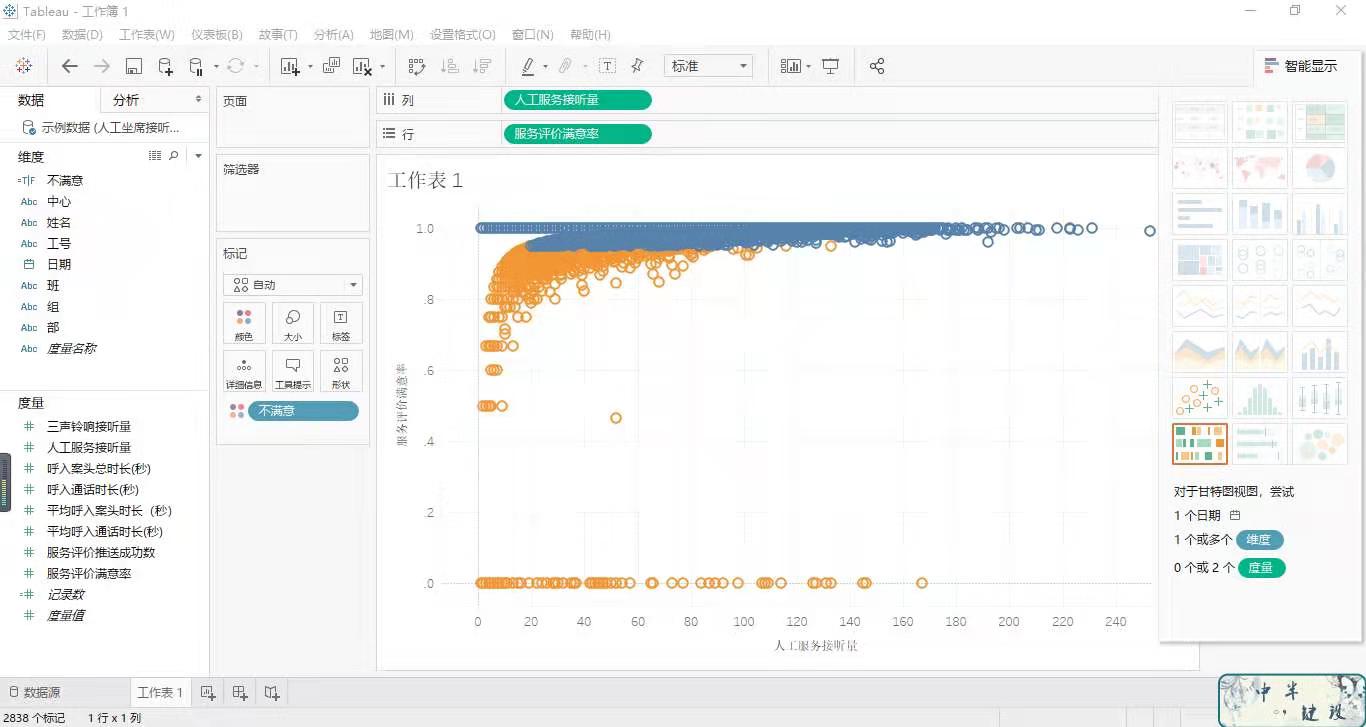Sort ascending using the toolbar icon
Viewport: 1366px width, 727px height.
coord(450,66)
